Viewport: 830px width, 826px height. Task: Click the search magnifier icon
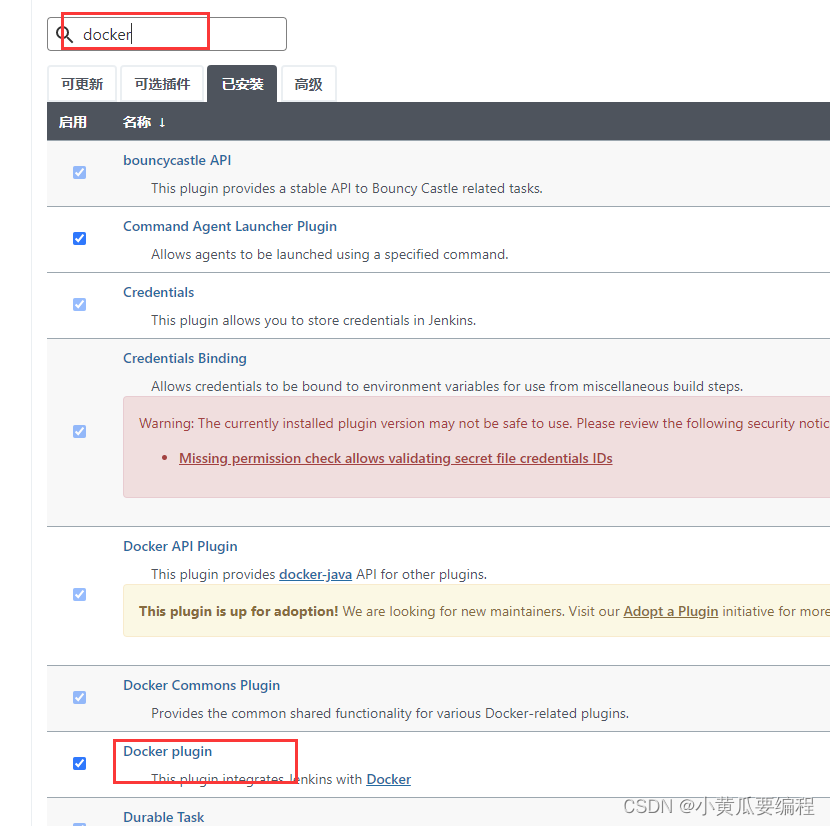coord(64,34)
